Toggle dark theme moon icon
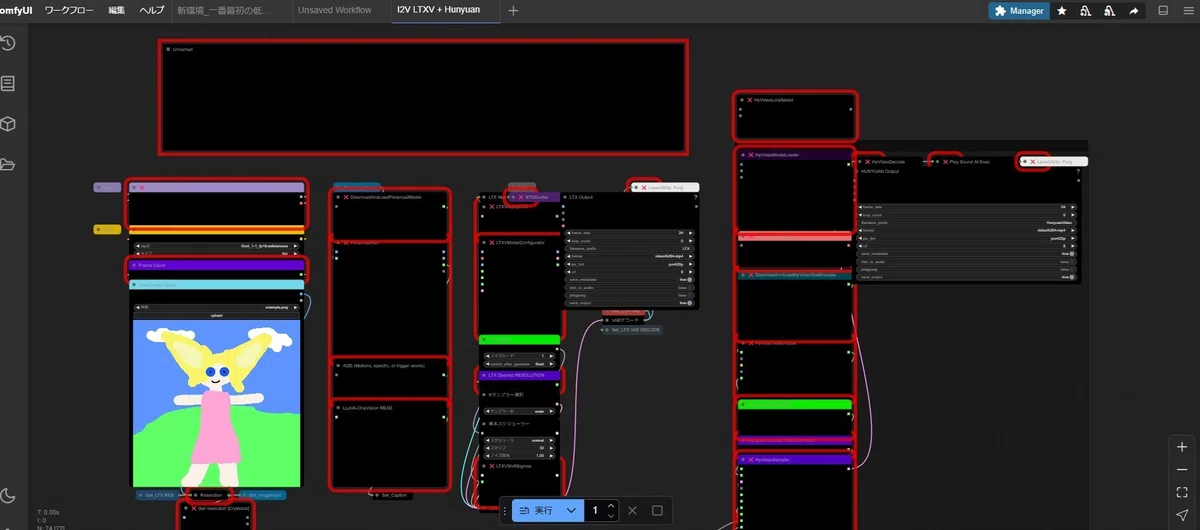This screenshot has height=530, width=1200. coord(8,495)
